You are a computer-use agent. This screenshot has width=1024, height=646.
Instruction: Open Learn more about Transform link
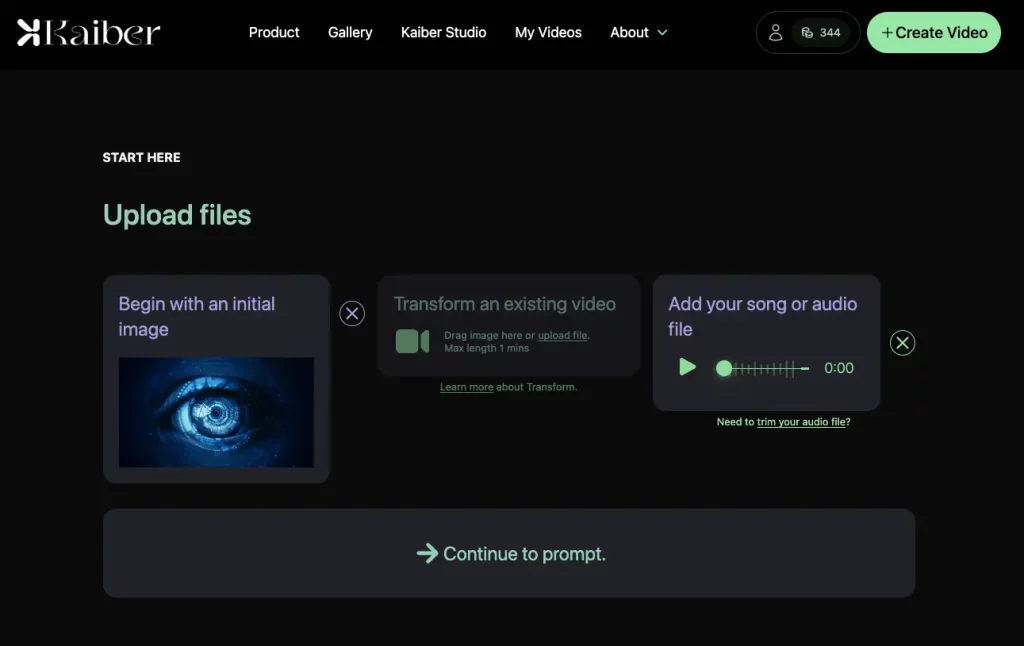click(x=466, y=387)
